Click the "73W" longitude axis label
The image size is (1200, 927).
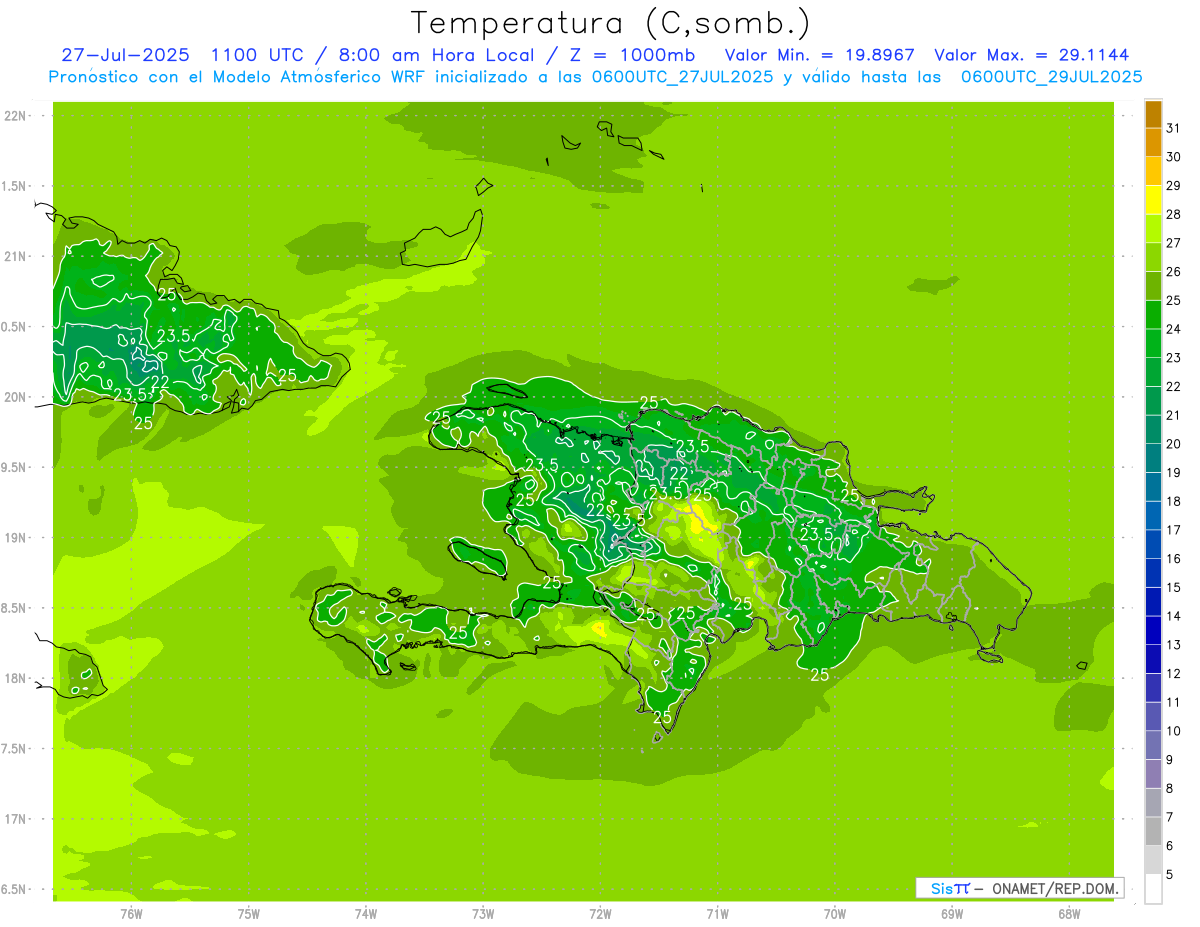pos(483,913)
